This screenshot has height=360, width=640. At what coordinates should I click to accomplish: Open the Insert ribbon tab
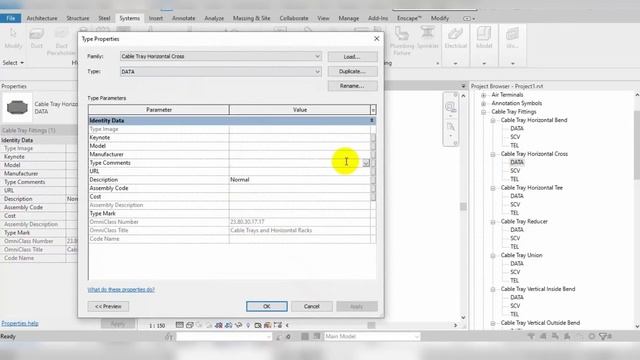[156, 18]
